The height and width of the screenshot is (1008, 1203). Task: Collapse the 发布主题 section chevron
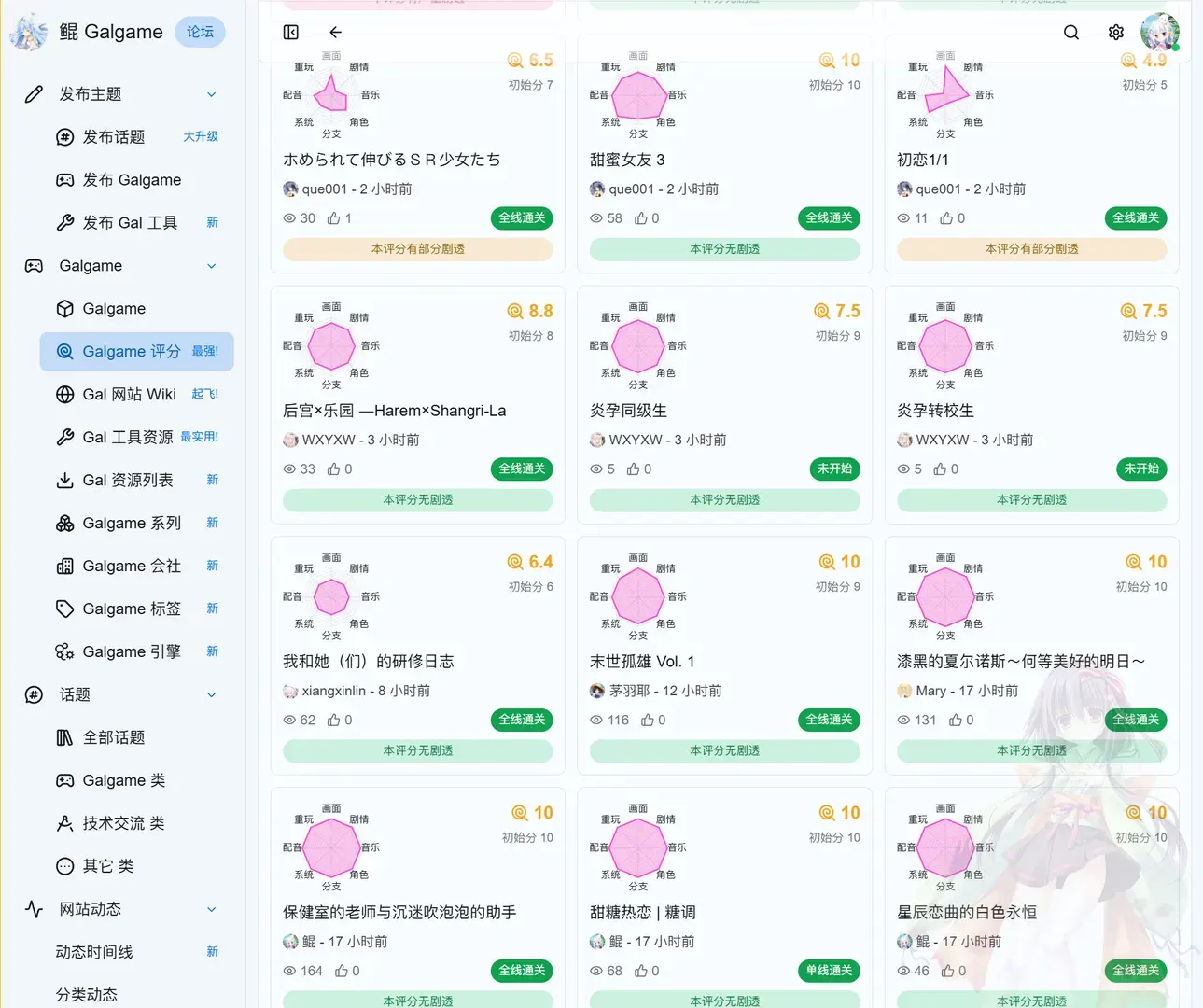pyautogui.click(x=212, y=94)
